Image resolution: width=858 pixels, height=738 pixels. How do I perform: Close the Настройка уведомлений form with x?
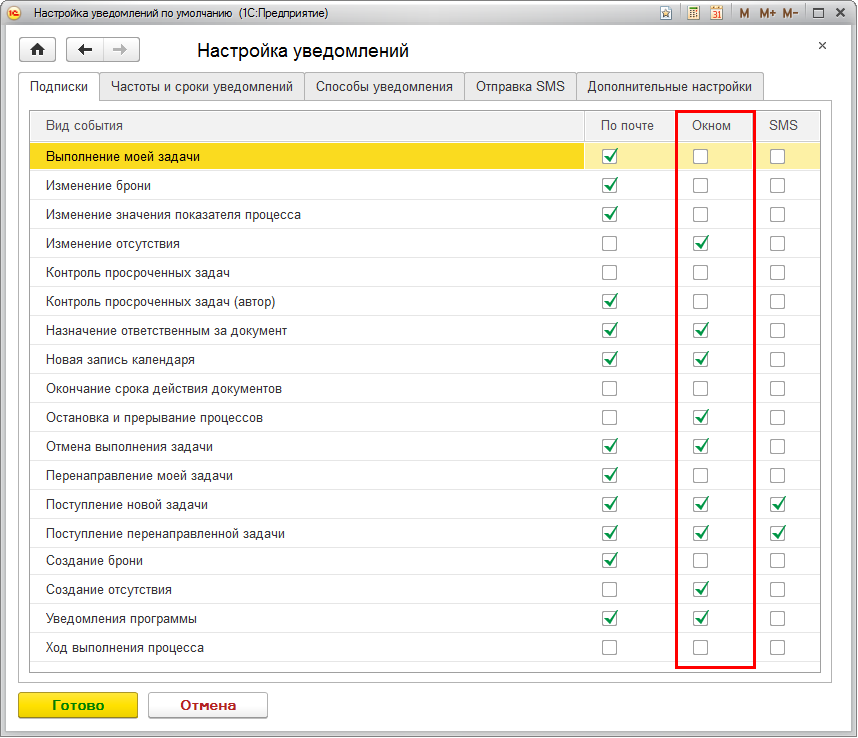pos(822,45)
